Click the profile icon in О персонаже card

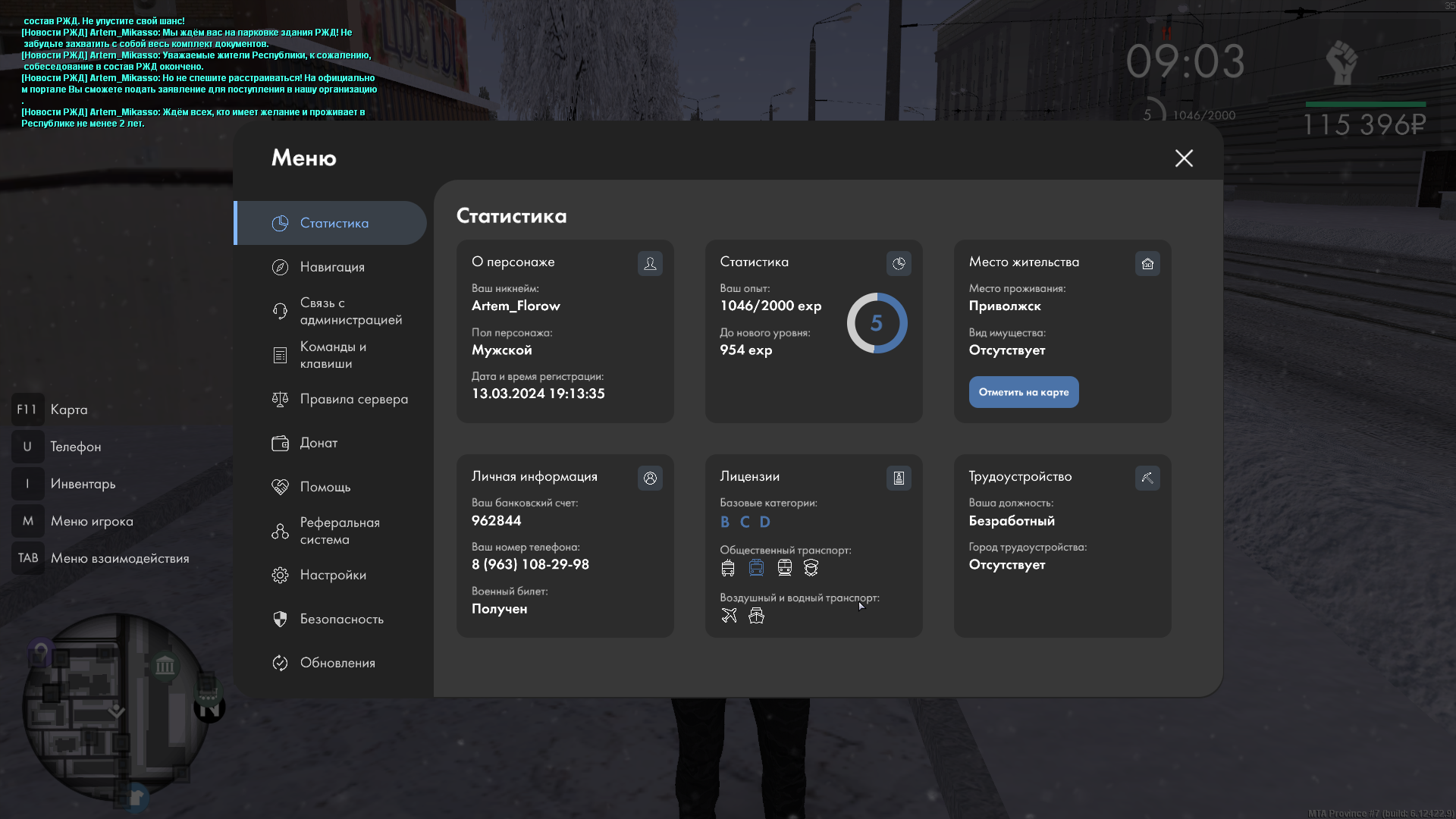(650, 263)
